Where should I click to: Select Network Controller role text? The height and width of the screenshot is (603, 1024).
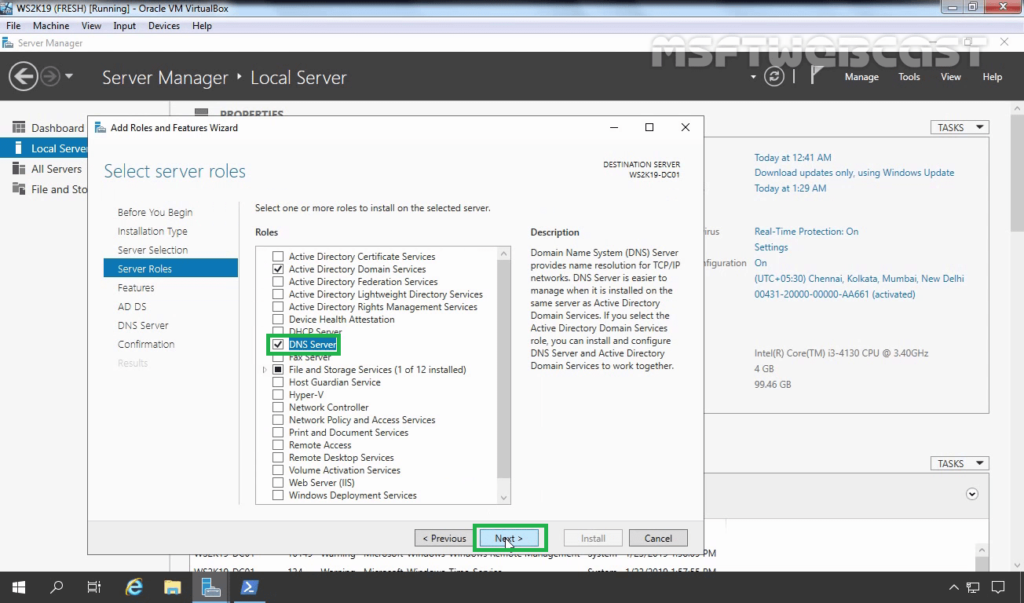[328, 407]
